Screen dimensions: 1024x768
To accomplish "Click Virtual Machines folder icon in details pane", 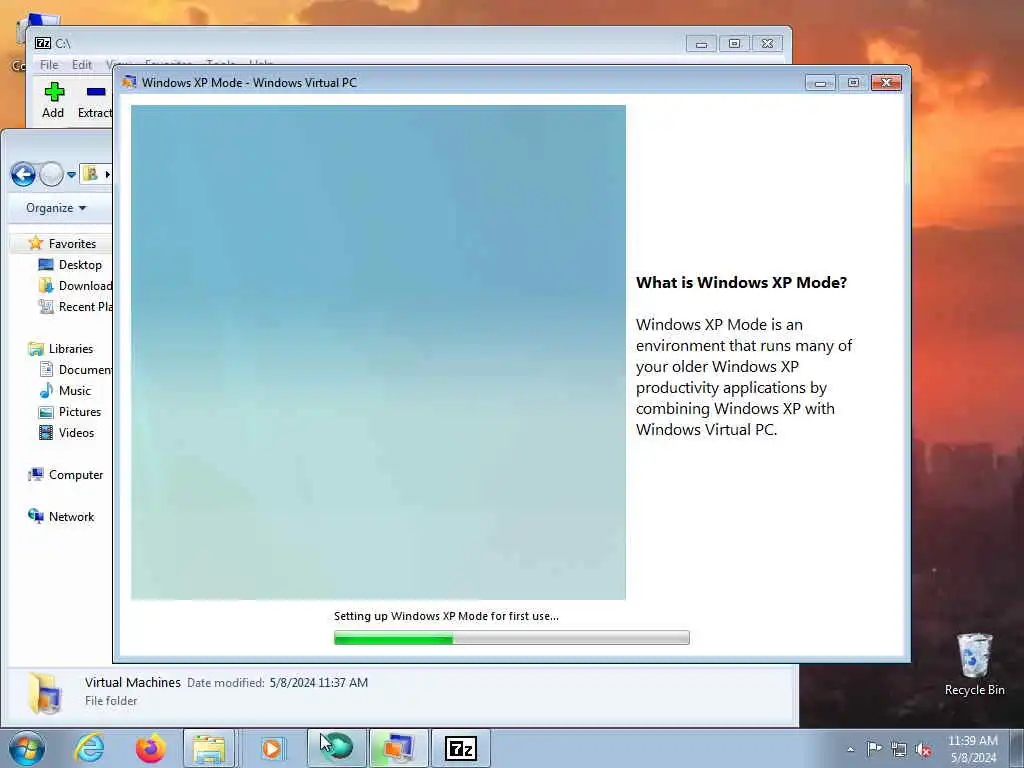I will tap(44, 693).
